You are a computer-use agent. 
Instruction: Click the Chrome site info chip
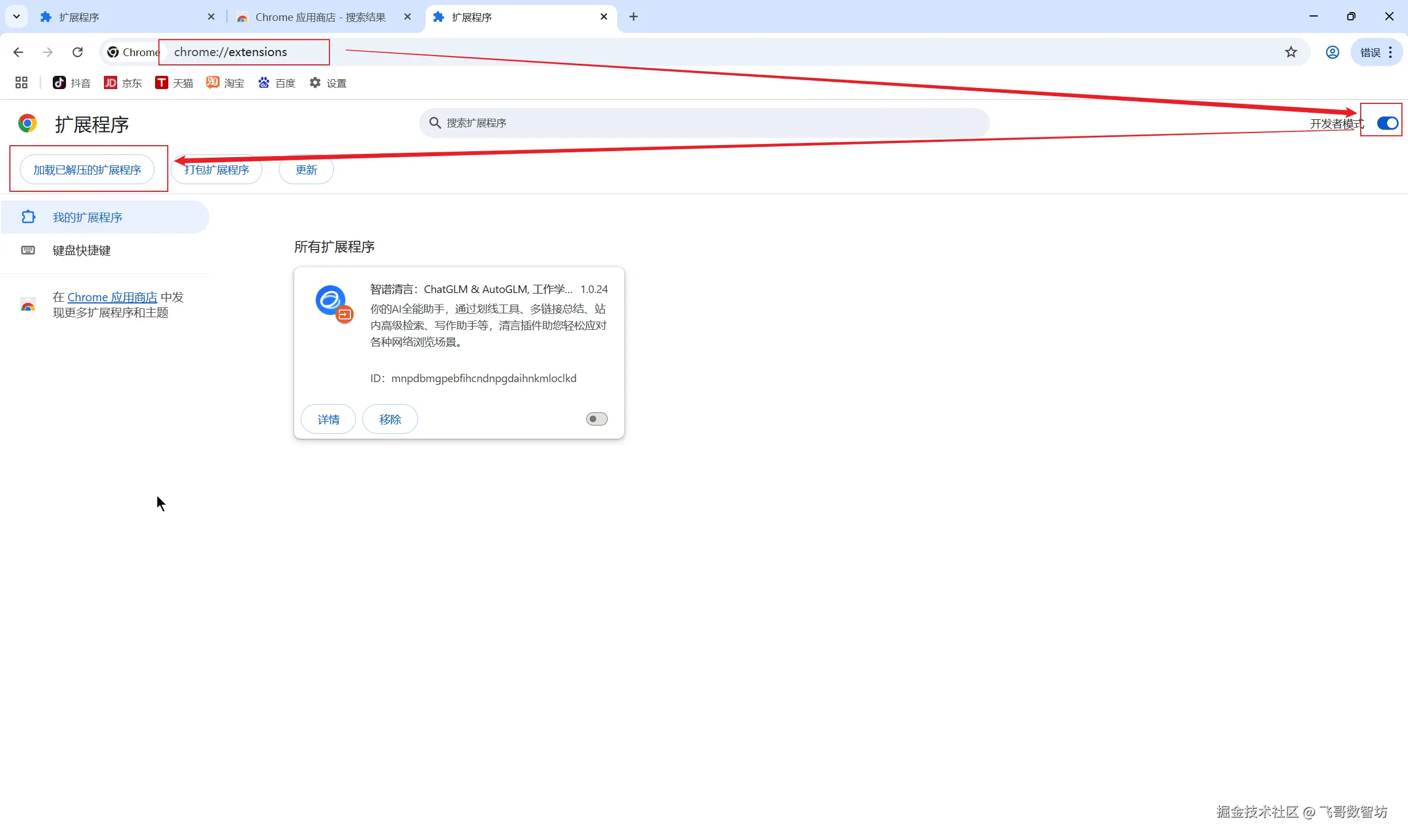tap(134, 52)
